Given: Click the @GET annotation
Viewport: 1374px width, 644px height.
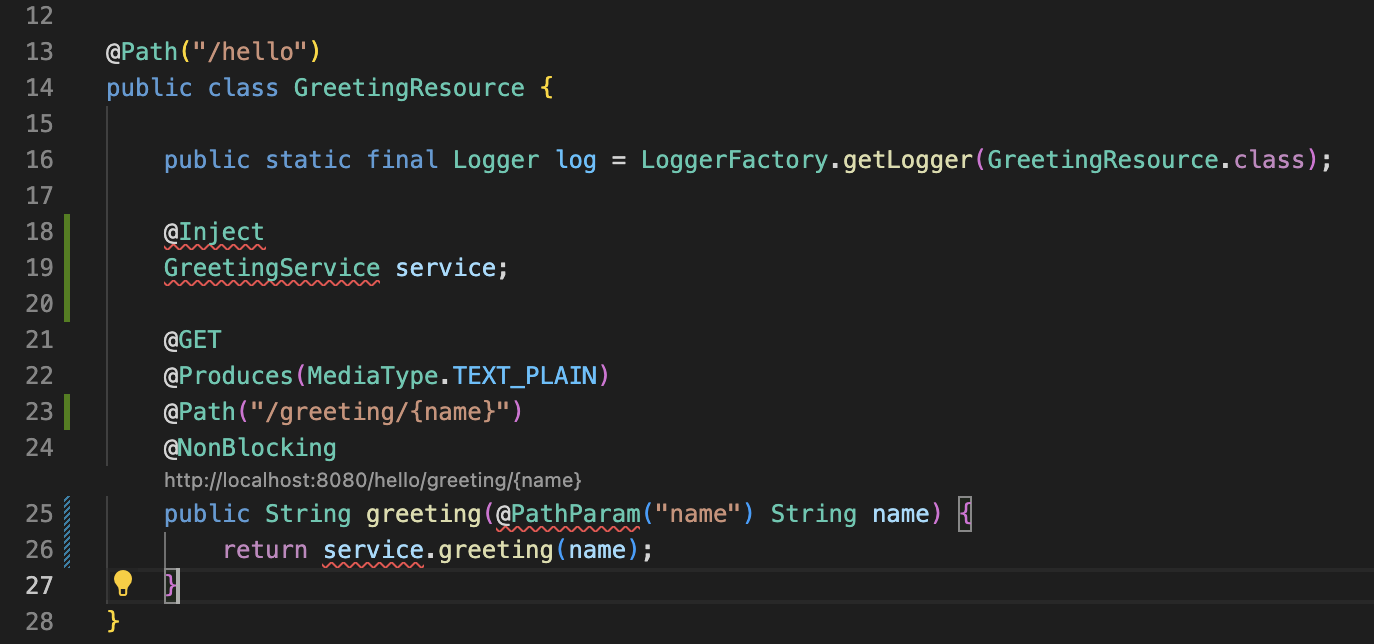Looking at the screenshot, I should (x=192, y=340).
